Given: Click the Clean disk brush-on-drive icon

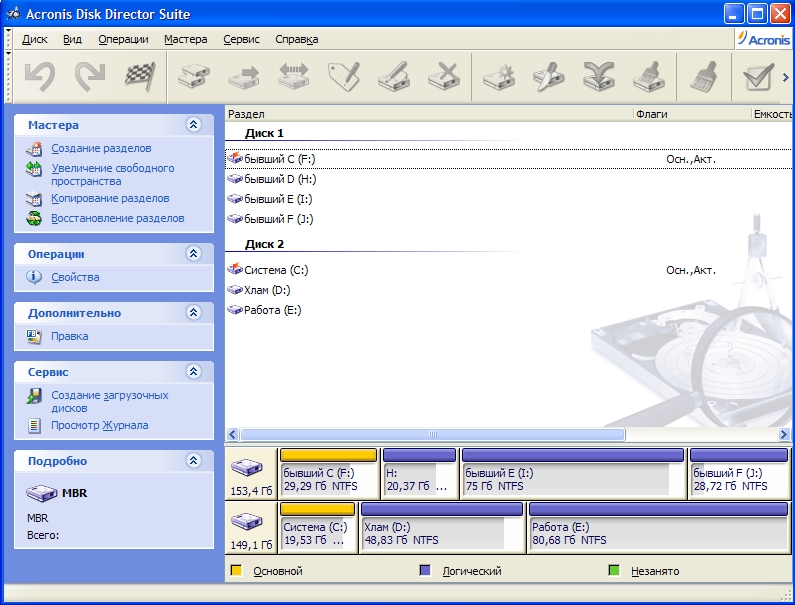Looking at the screenshot, I should click(649, 77).
